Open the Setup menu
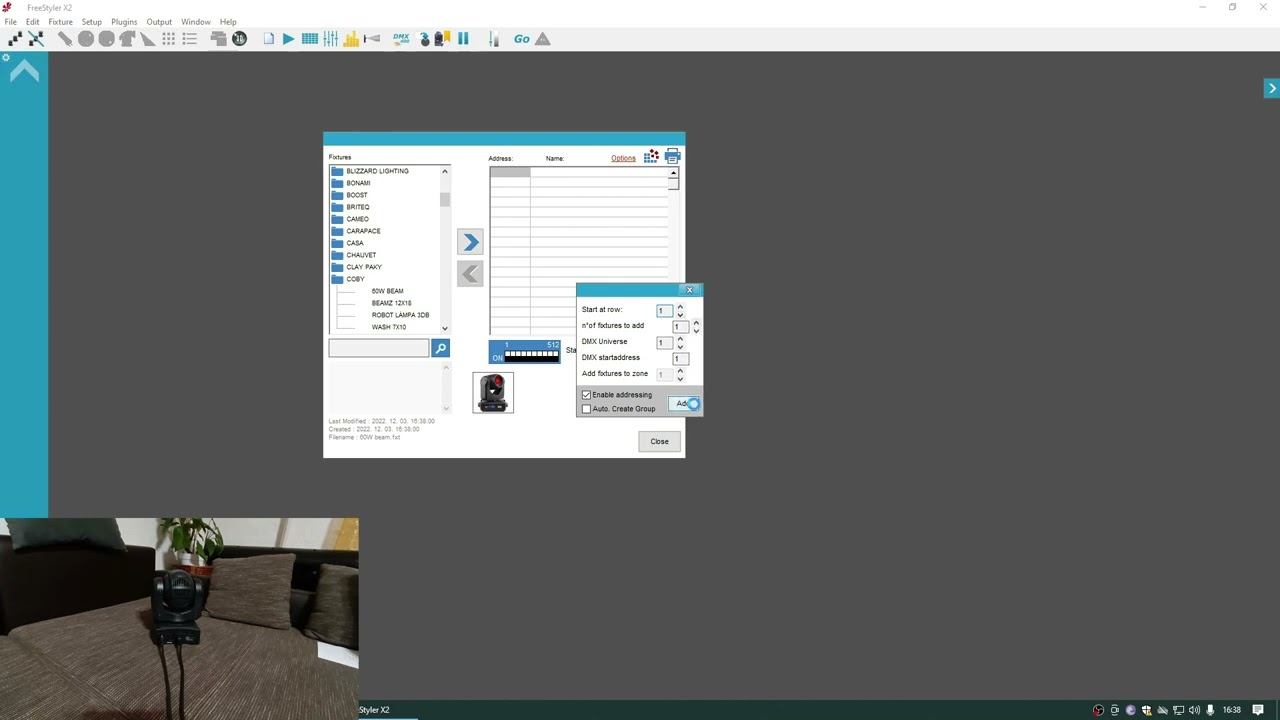 click(91, 22)
